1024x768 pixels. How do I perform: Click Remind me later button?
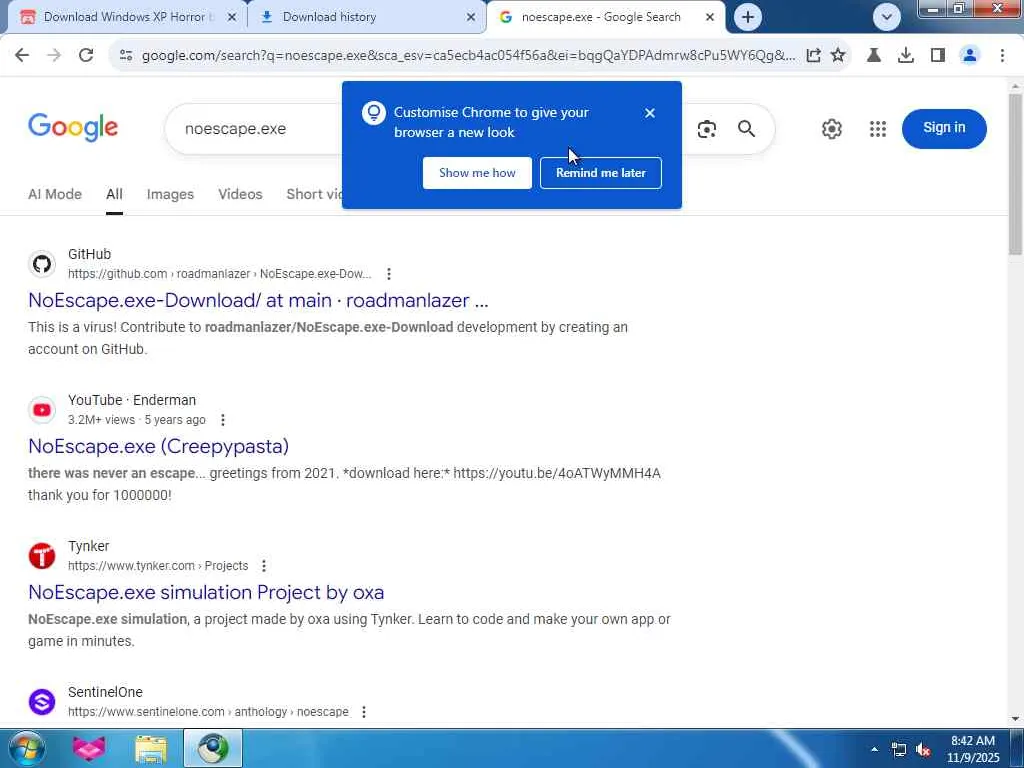[x=601, y=173]
